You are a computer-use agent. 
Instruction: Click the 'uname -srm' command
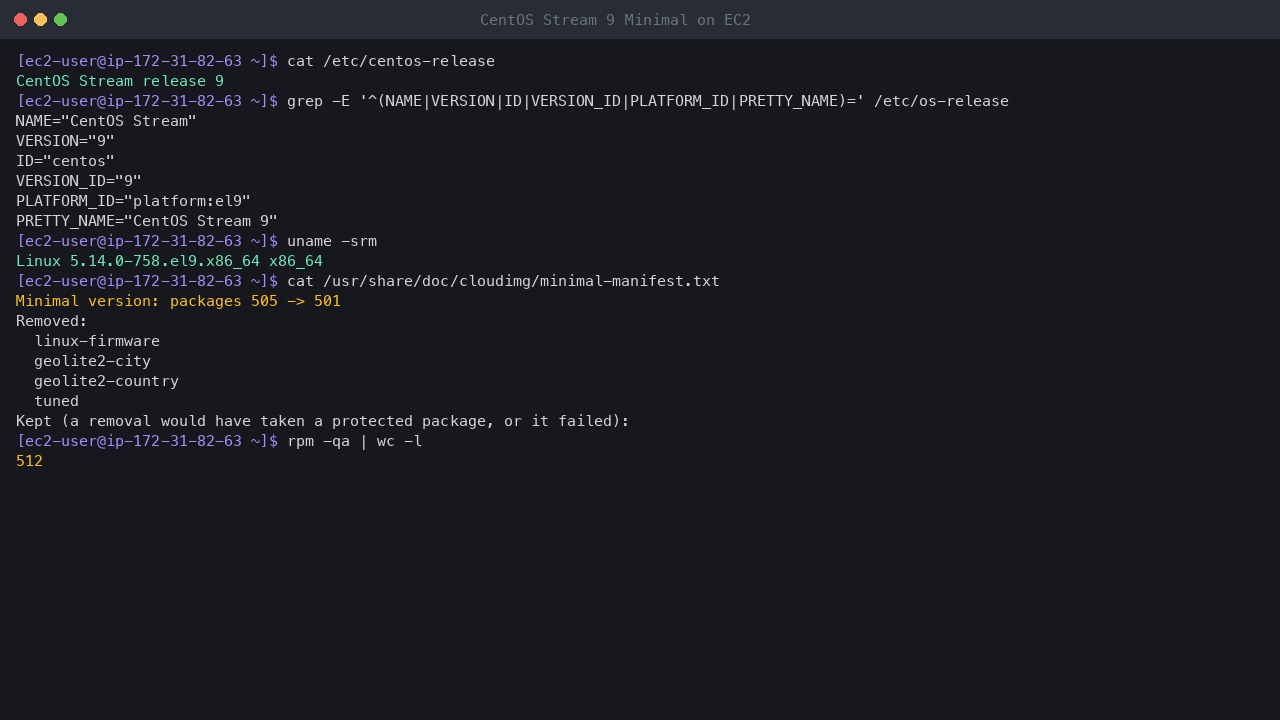[332, 241]
